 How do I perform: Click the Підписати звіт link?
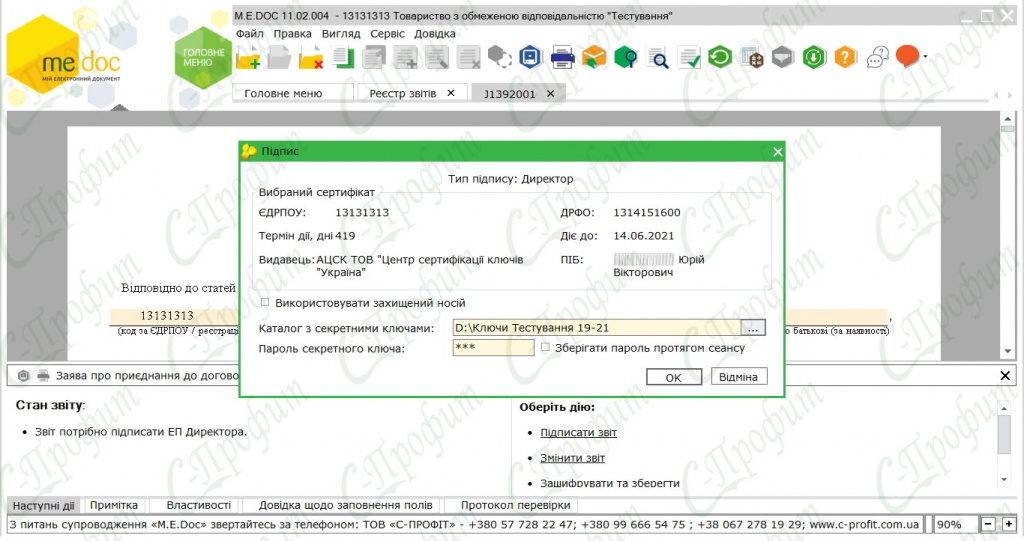point(578,433)
